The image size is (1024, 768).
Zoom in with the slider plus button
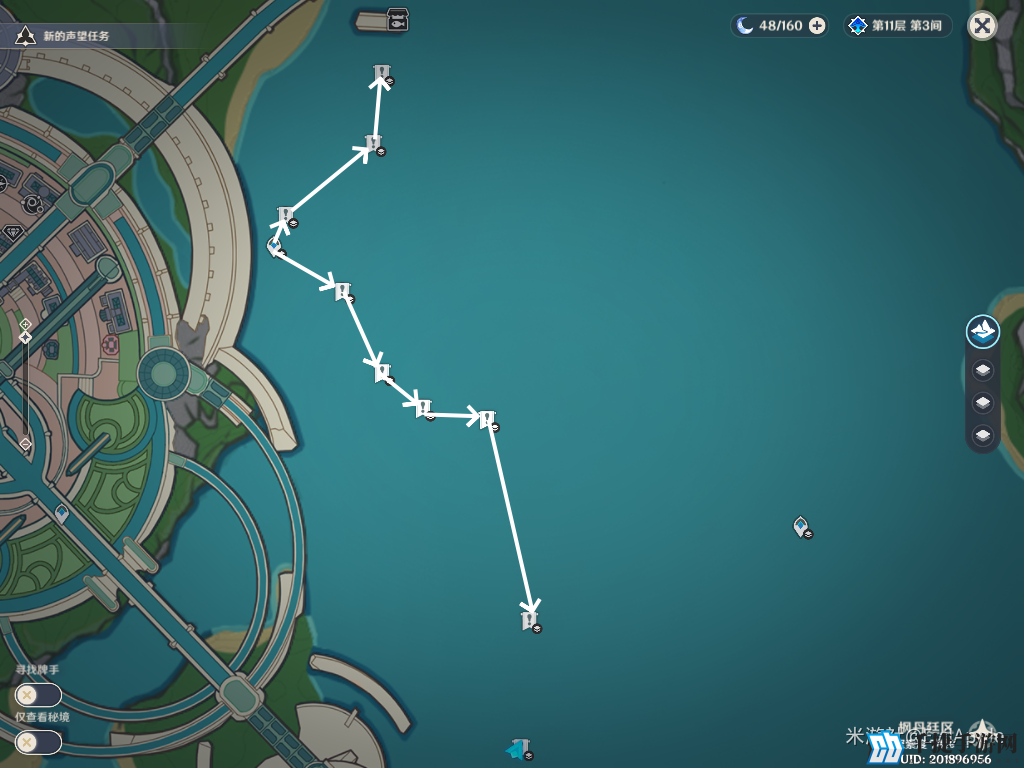tap(25, 324)
